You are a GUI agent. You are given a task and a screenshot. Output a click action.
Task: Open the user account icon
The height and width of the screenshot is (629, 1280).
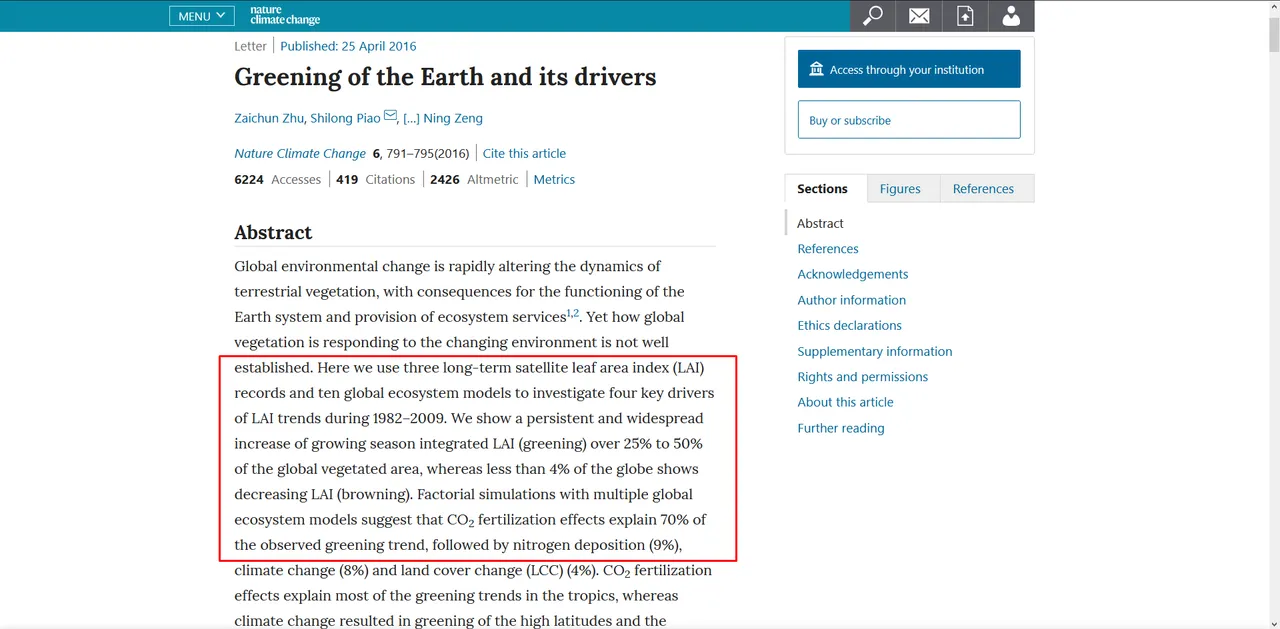pyautogui.click(x=1011, y=16)
